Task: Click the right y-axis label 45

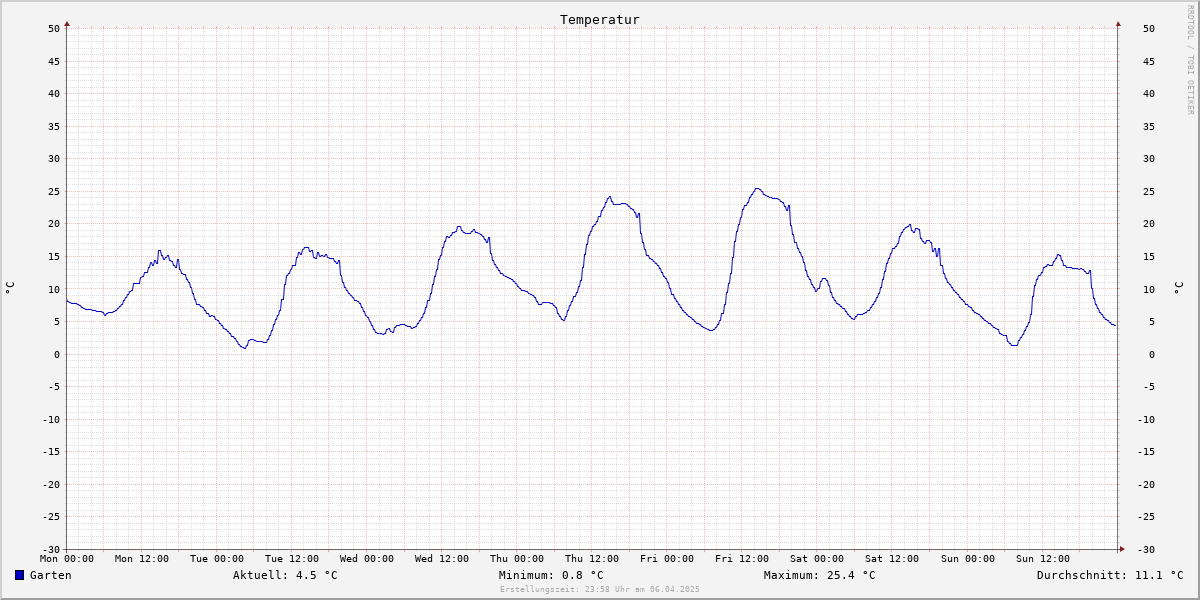Action: click(1149, 61)
